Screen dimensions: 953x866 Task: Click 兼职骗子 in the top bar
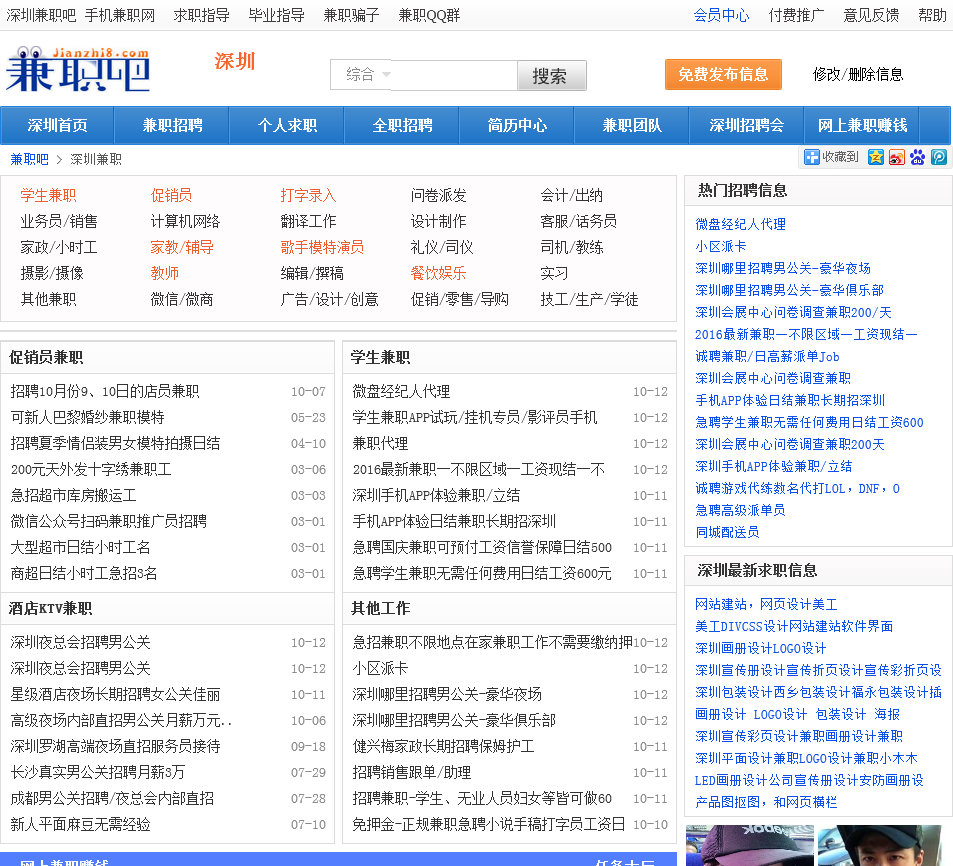click(351, 15)
